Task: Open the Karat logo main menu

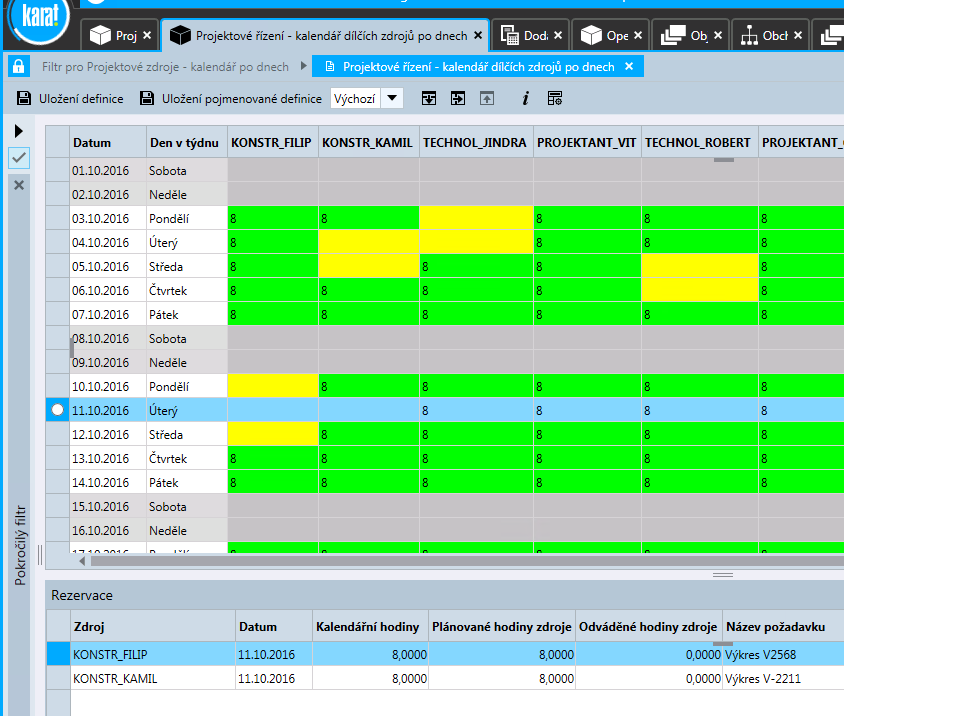Action: tap(39, 18)
